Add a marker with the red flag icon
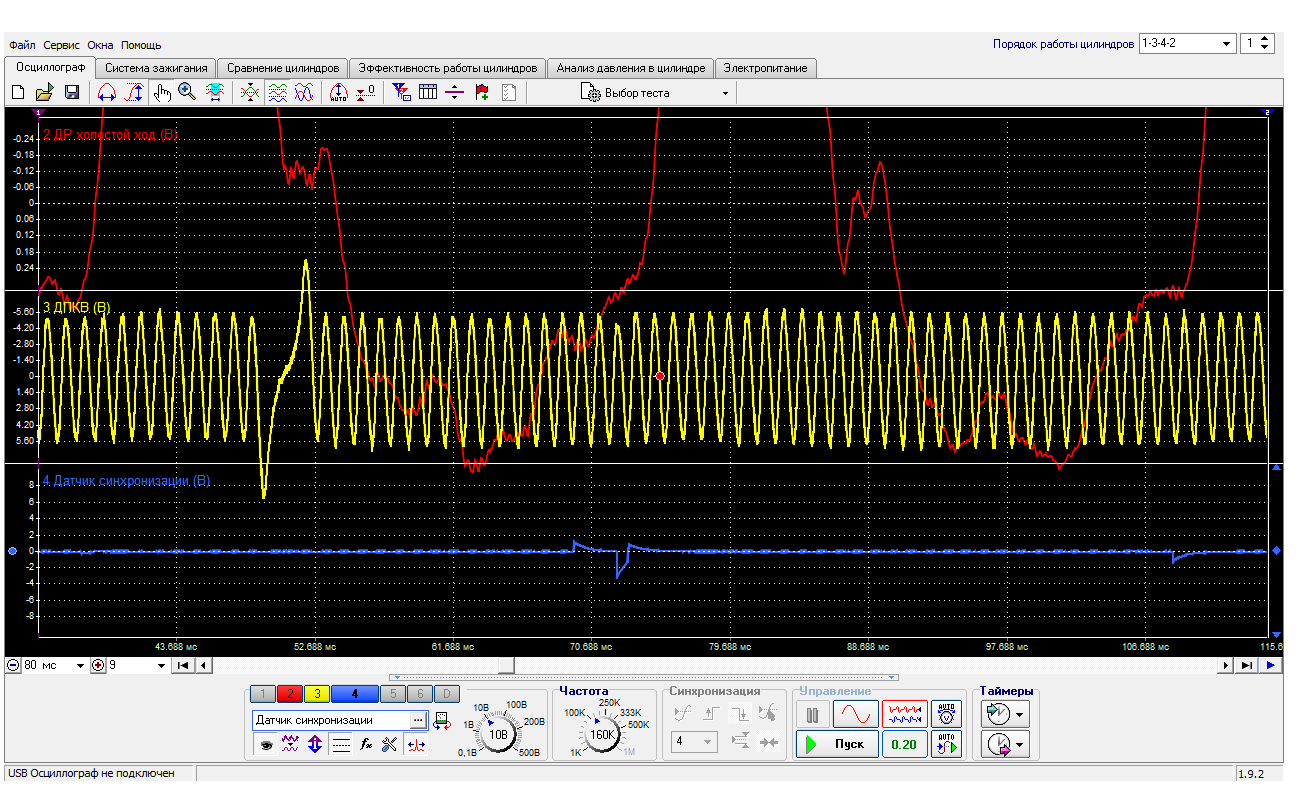Viewport: 1296px width, 786px height. pyautogui.click(x=482, y=93)
